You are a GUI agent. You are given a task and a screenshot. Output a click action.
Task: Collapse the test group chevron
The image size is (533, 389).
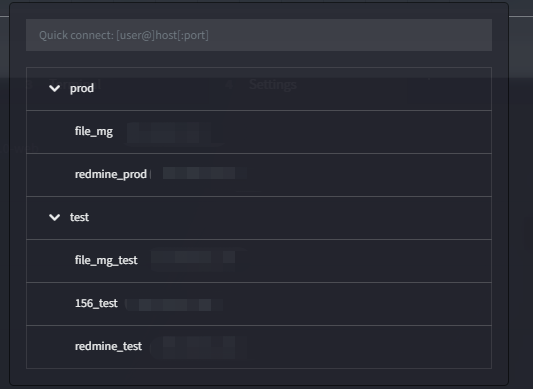coord(54,218)
